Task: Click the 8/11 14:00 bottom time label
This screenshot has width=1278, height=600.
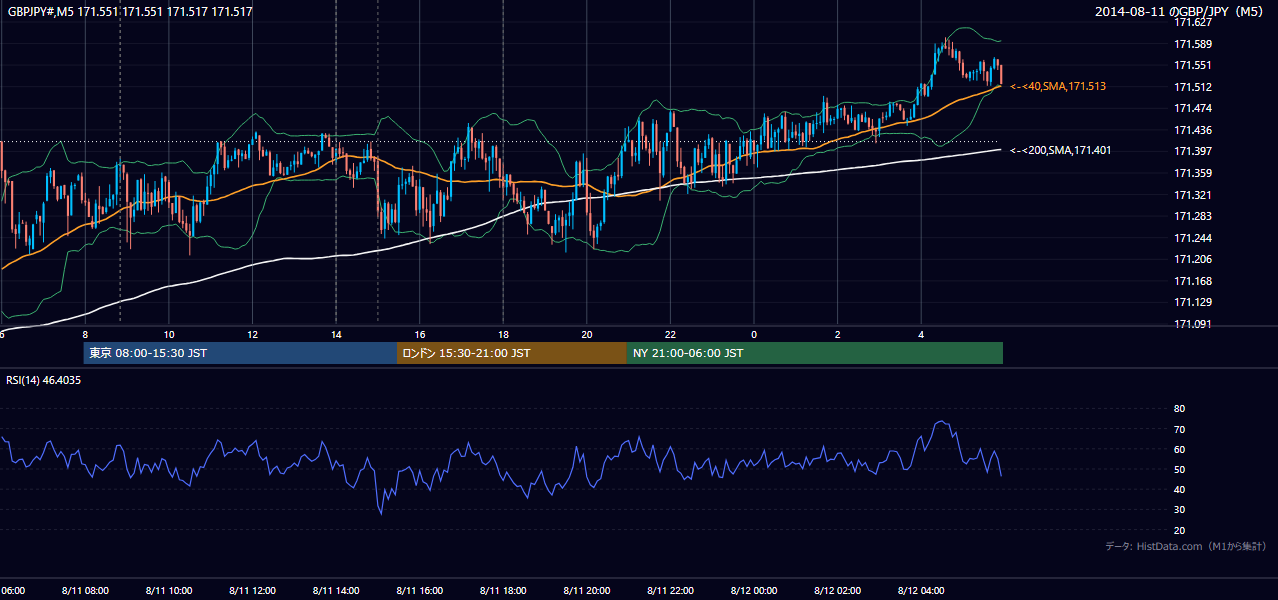Action: point(336,591)
